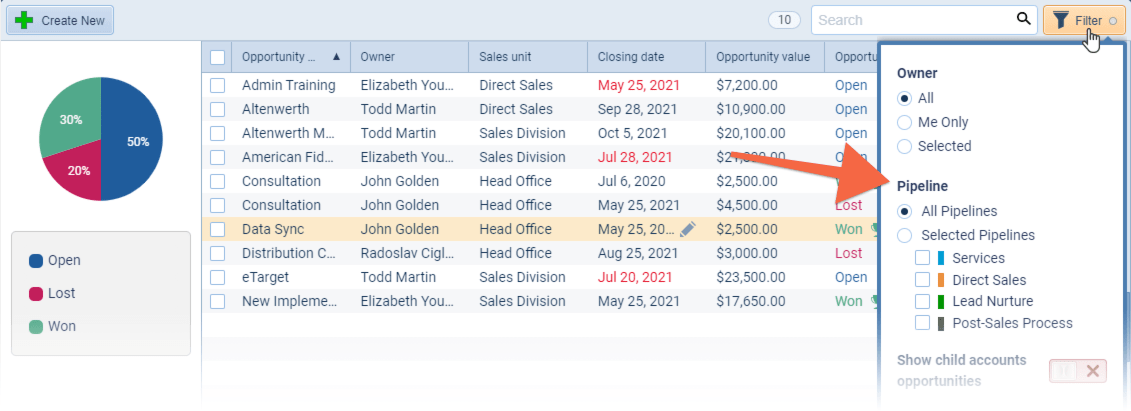The width and height of the screenshot is (1131, 411).
Task: Open the Altenwerth opportunity link
Action: click(x=276, y=109)
